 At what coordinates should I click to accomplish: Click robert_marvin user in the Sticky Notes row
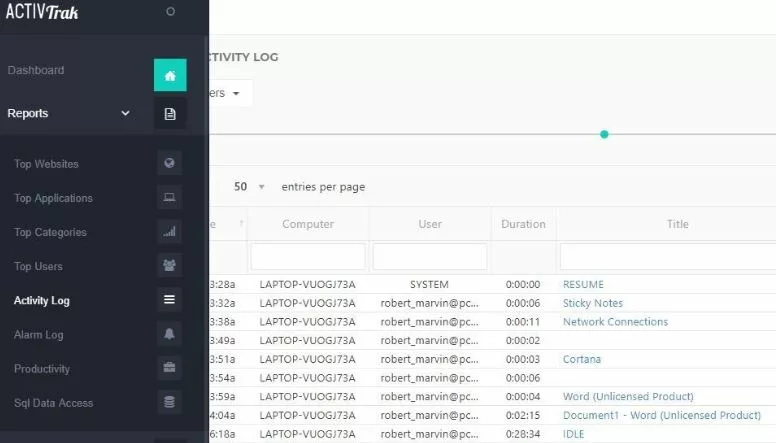pyautogui.click(x=429, y=303)
